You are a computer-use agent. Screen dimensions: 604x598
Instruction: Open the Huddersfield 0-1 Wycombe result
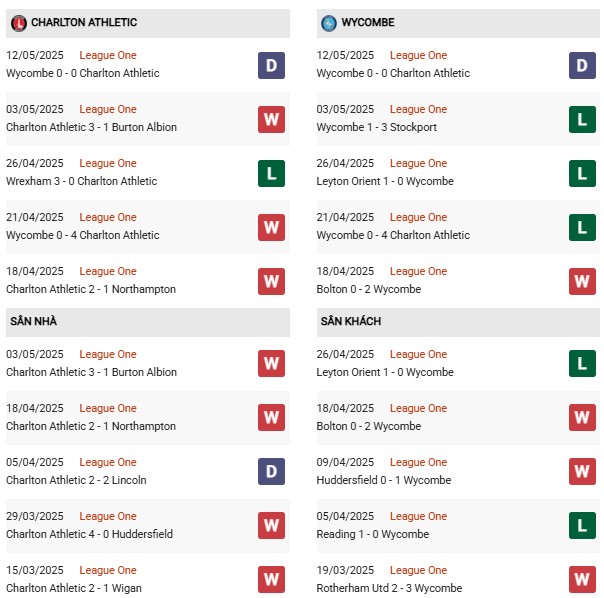384,480
